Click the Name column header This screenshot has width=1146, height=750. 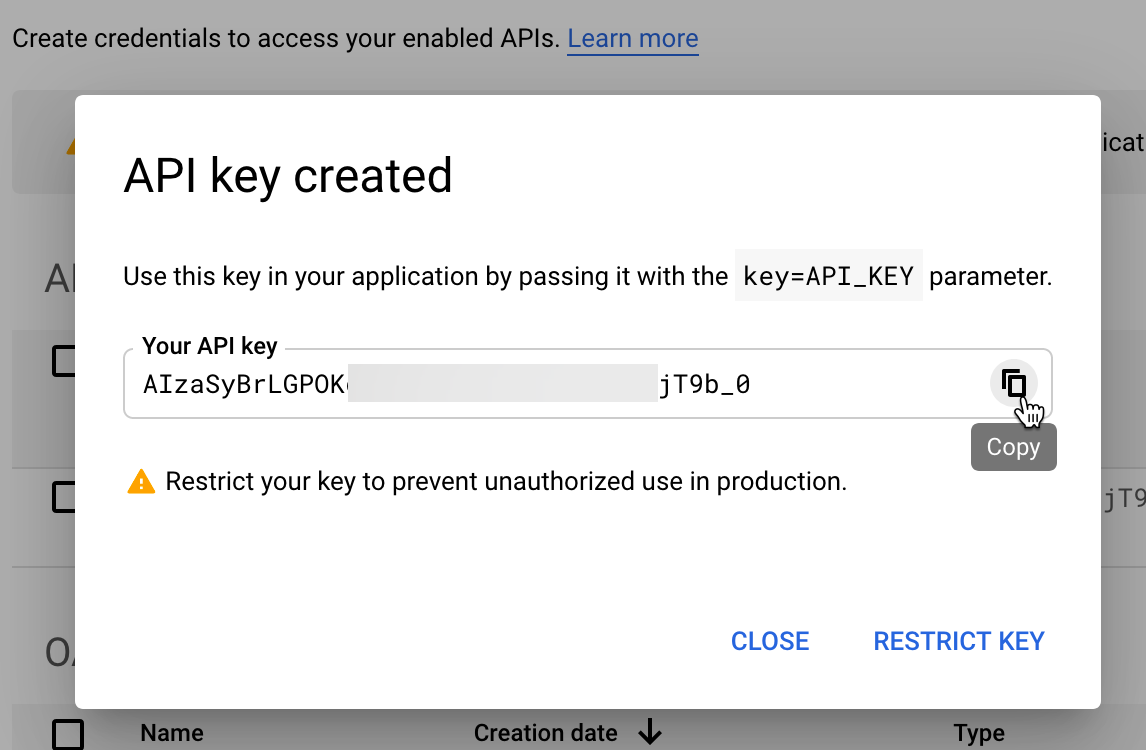tap(171, 732)
